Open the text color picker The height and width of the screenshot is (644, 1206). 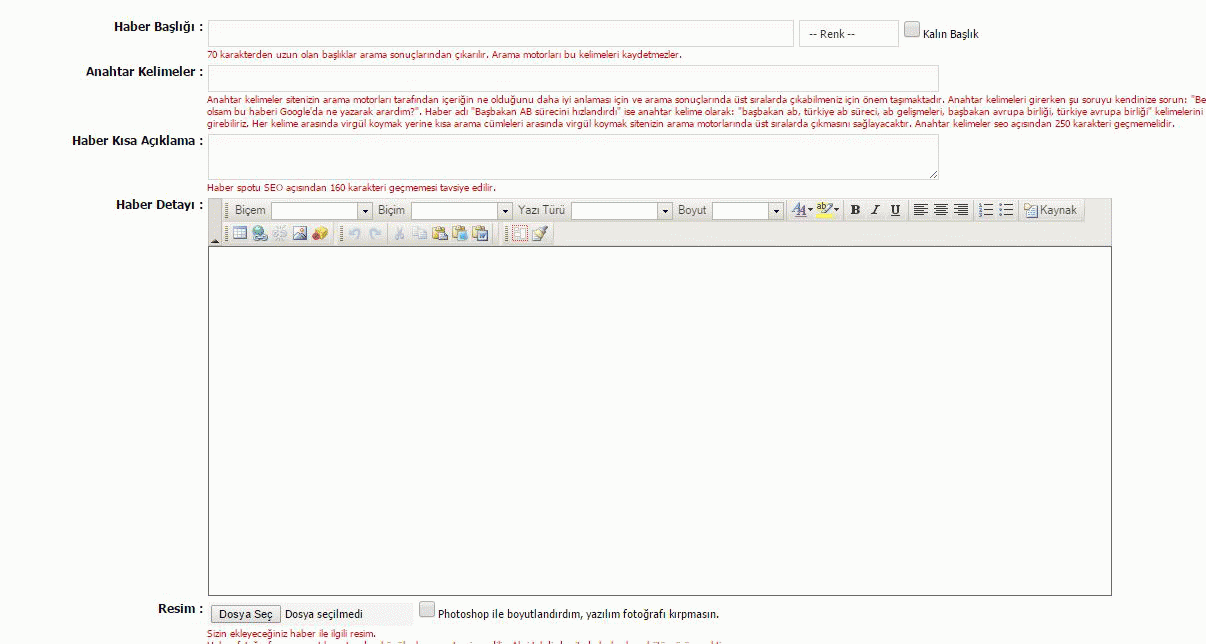pyautogui.click(x=801, y=210)
